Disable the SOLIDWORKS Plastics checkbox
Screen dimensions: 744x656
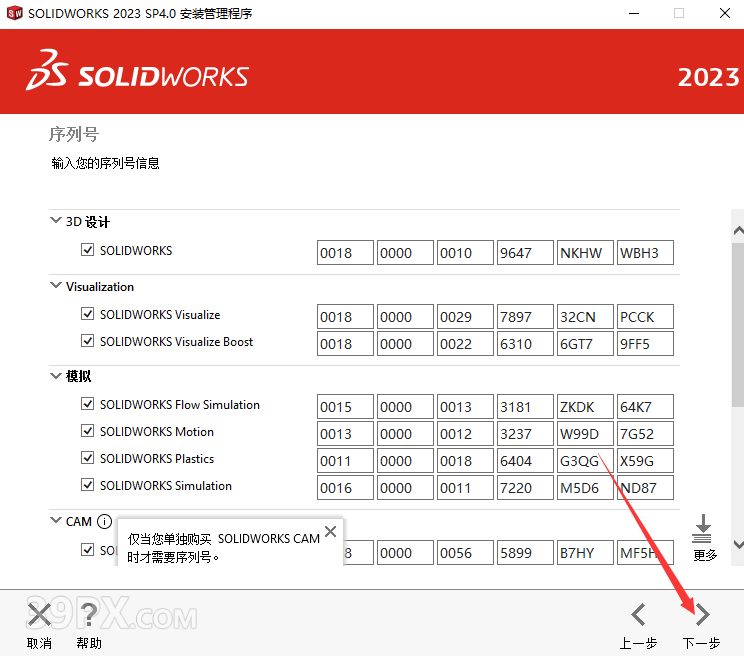(x=88, y=459)
